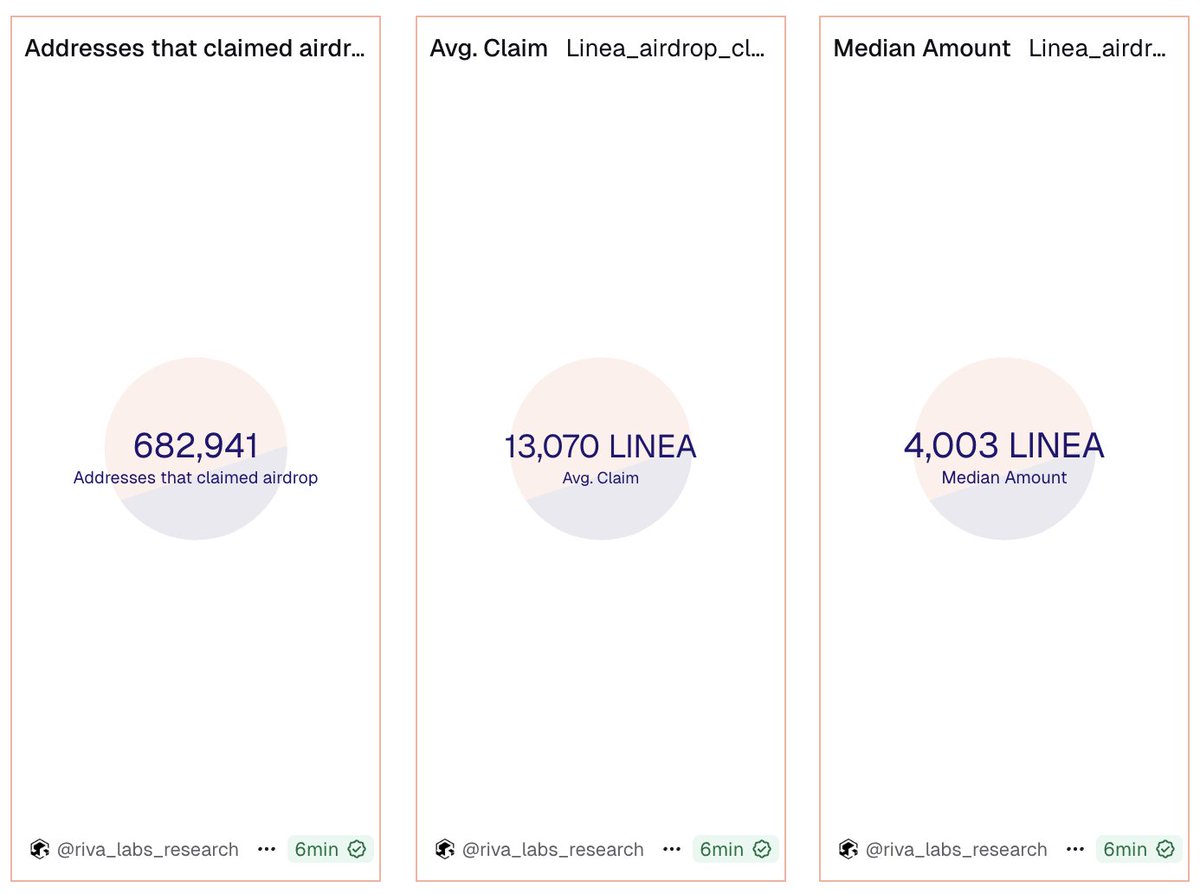Open Linea_airdr... query link beside Median Amount
This screenshot has height=894, width=1200.
pos(1097,48)
